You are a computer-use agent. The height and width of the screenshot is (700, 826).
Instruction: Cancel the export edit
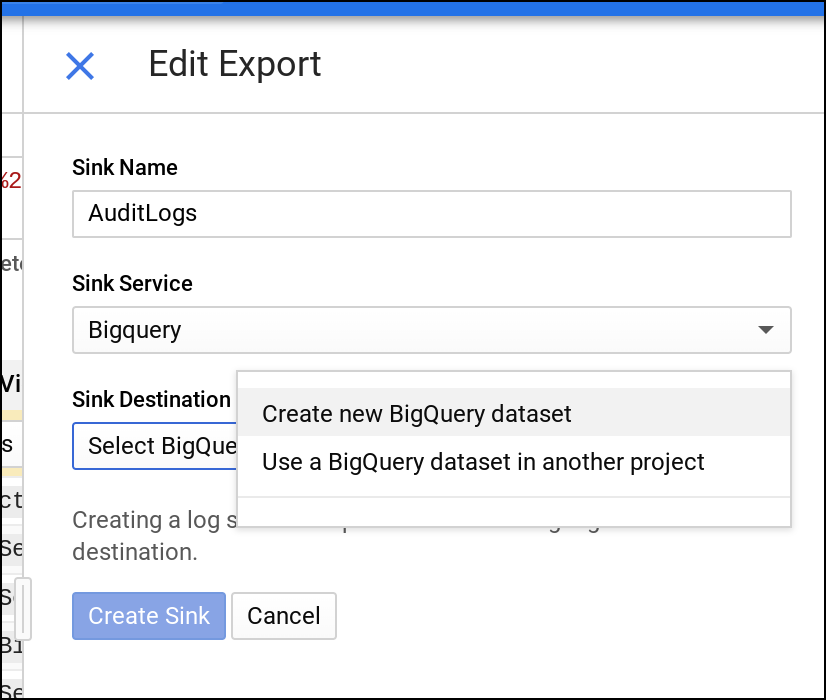tap(283, 616)
